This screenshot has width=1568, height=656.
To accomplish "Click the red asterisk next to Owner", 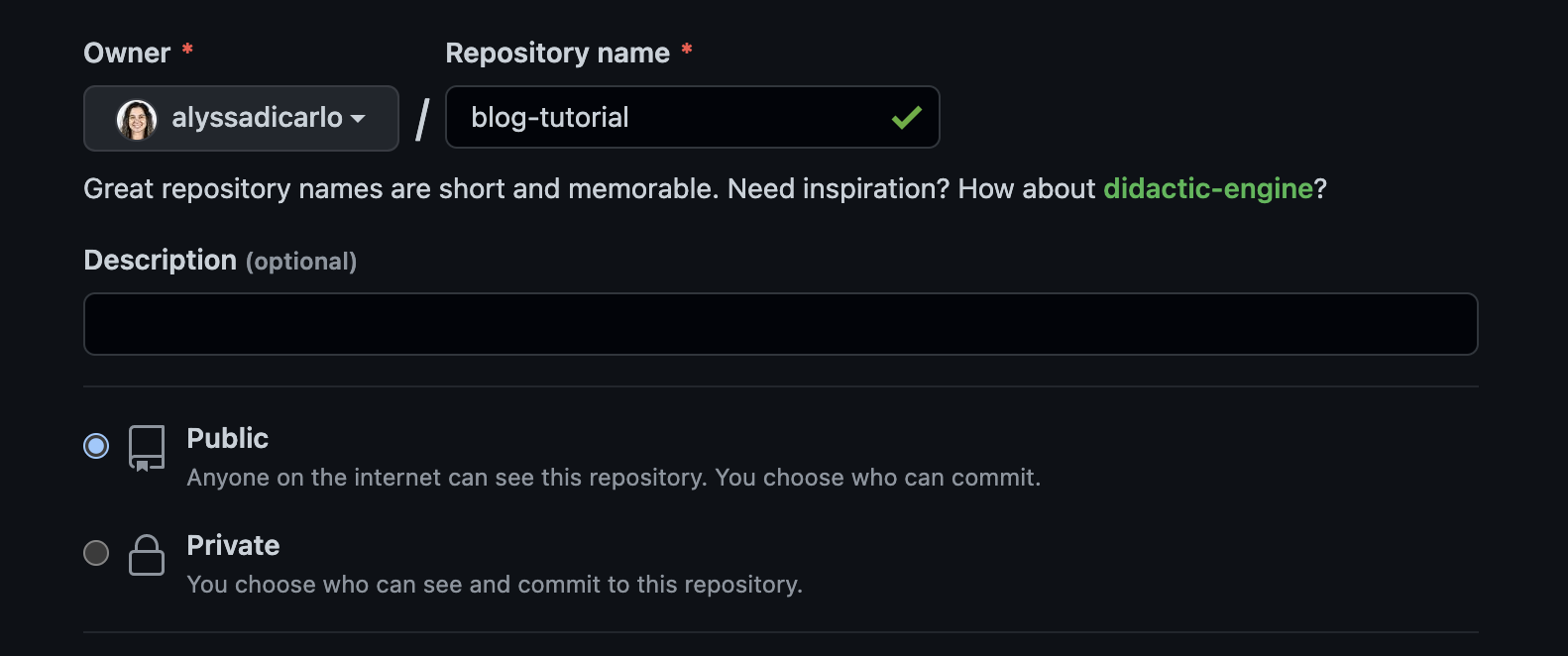I will pos(187,50).
